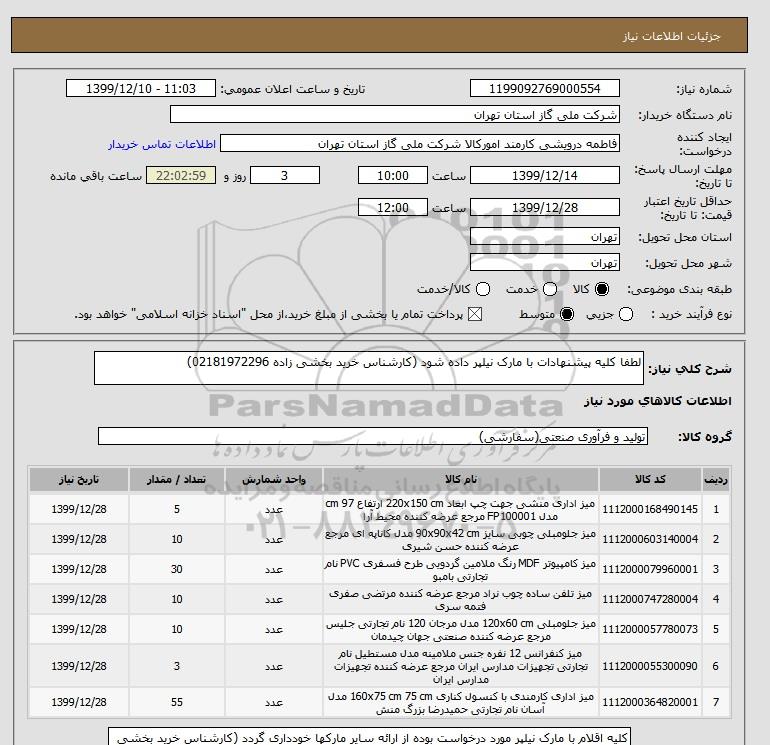Click the request creator name field
Screen dimensions: 770x745
tap(420, 144)
